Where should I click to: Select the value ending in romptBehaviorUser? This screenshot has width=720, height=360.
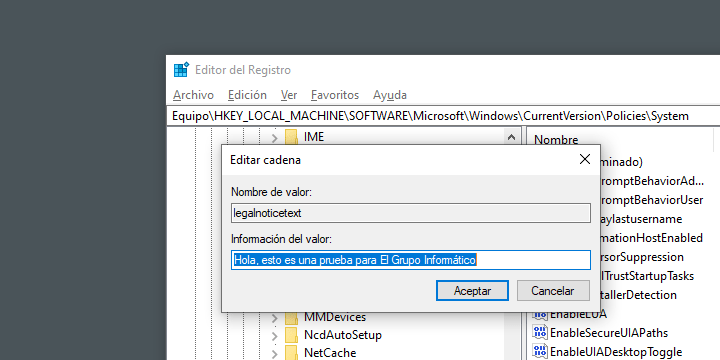[652, 200]
